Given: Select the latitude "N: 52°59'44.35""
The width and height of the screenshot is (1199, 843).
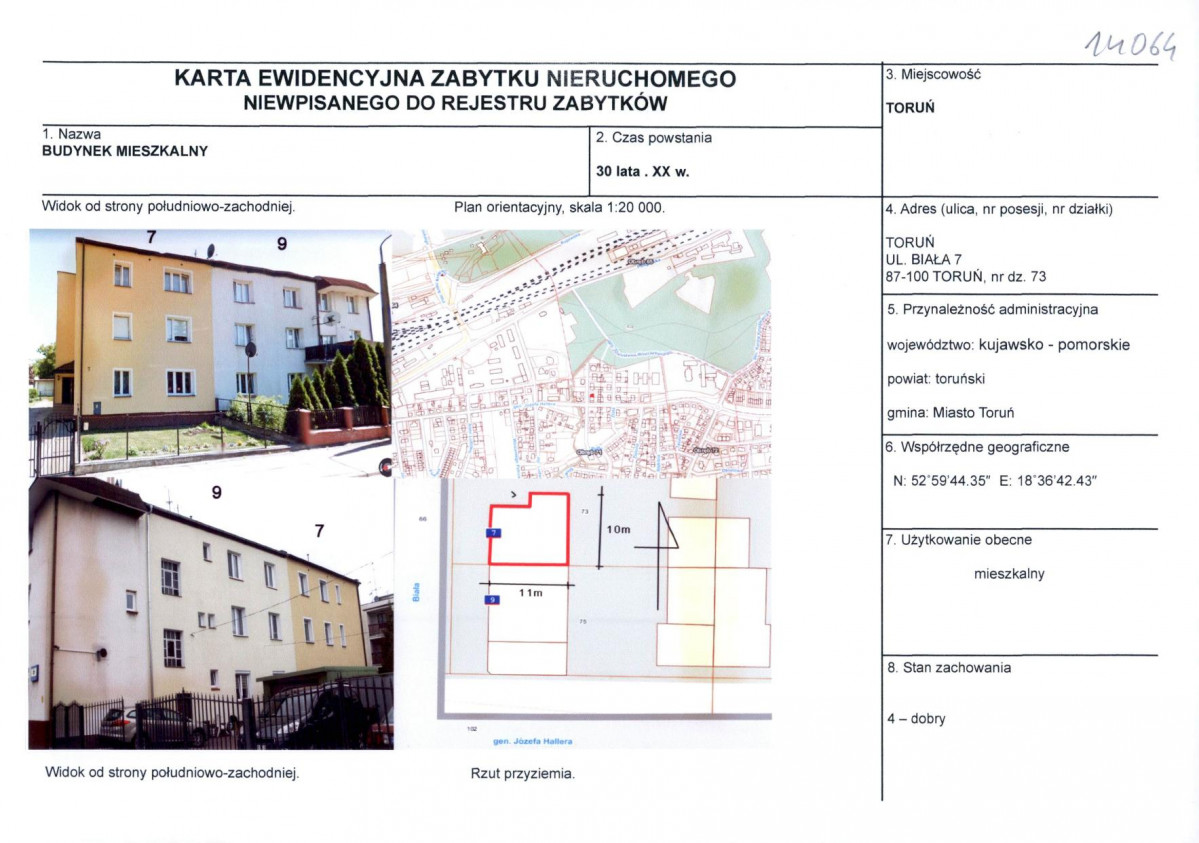Looking at the screenshot, I should 941,480.
